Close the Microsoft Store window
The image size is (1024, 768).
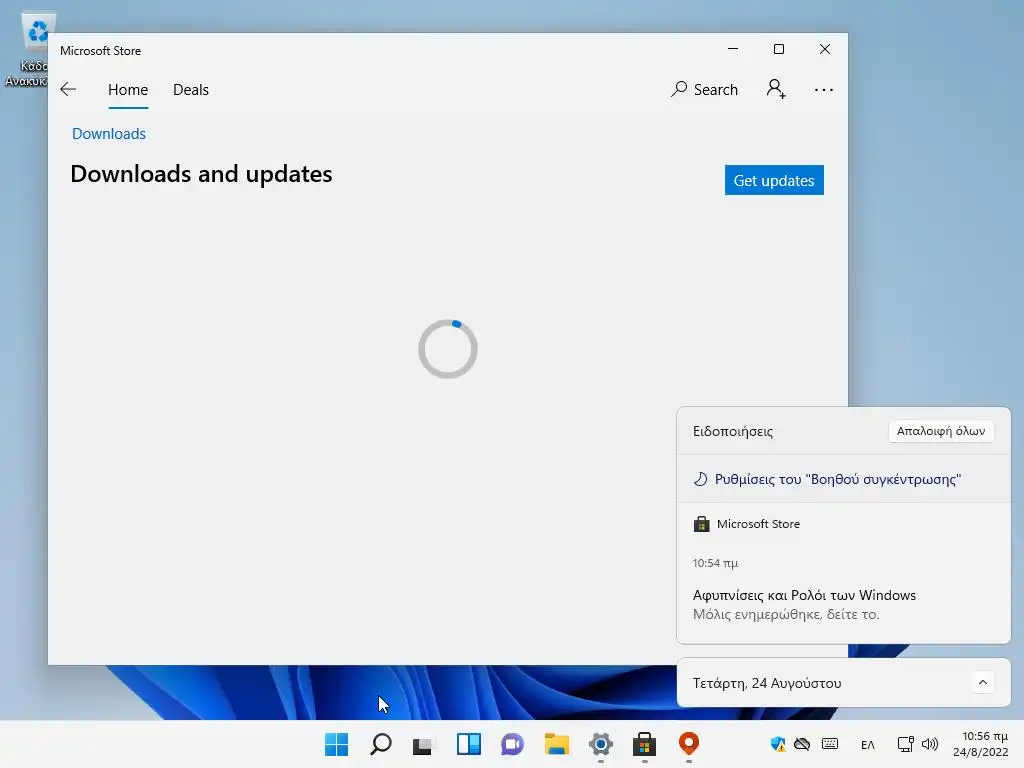click(825, 49)
